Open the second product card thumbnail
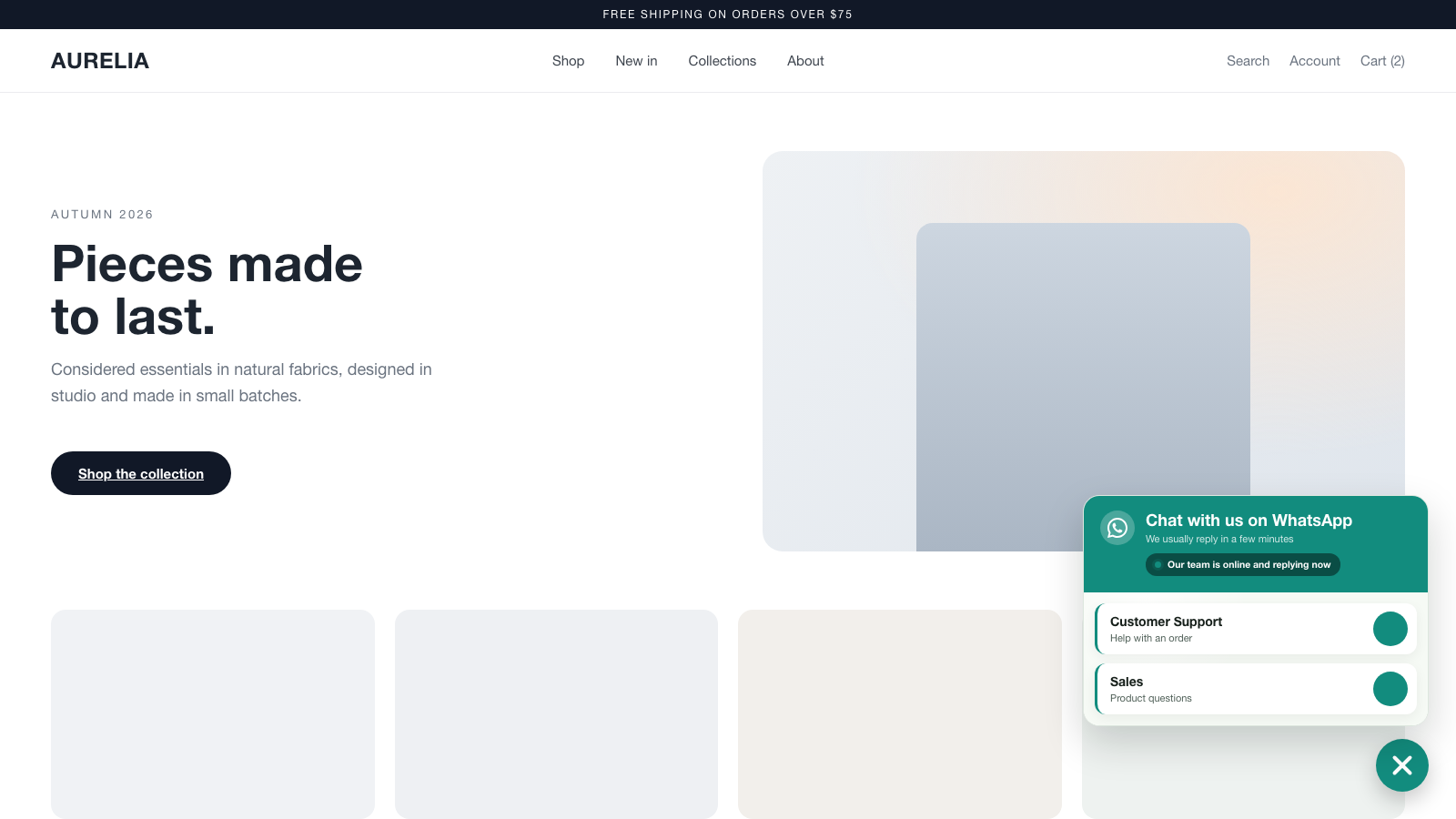Screen dimensions: 1456x819 coord(556,714)
